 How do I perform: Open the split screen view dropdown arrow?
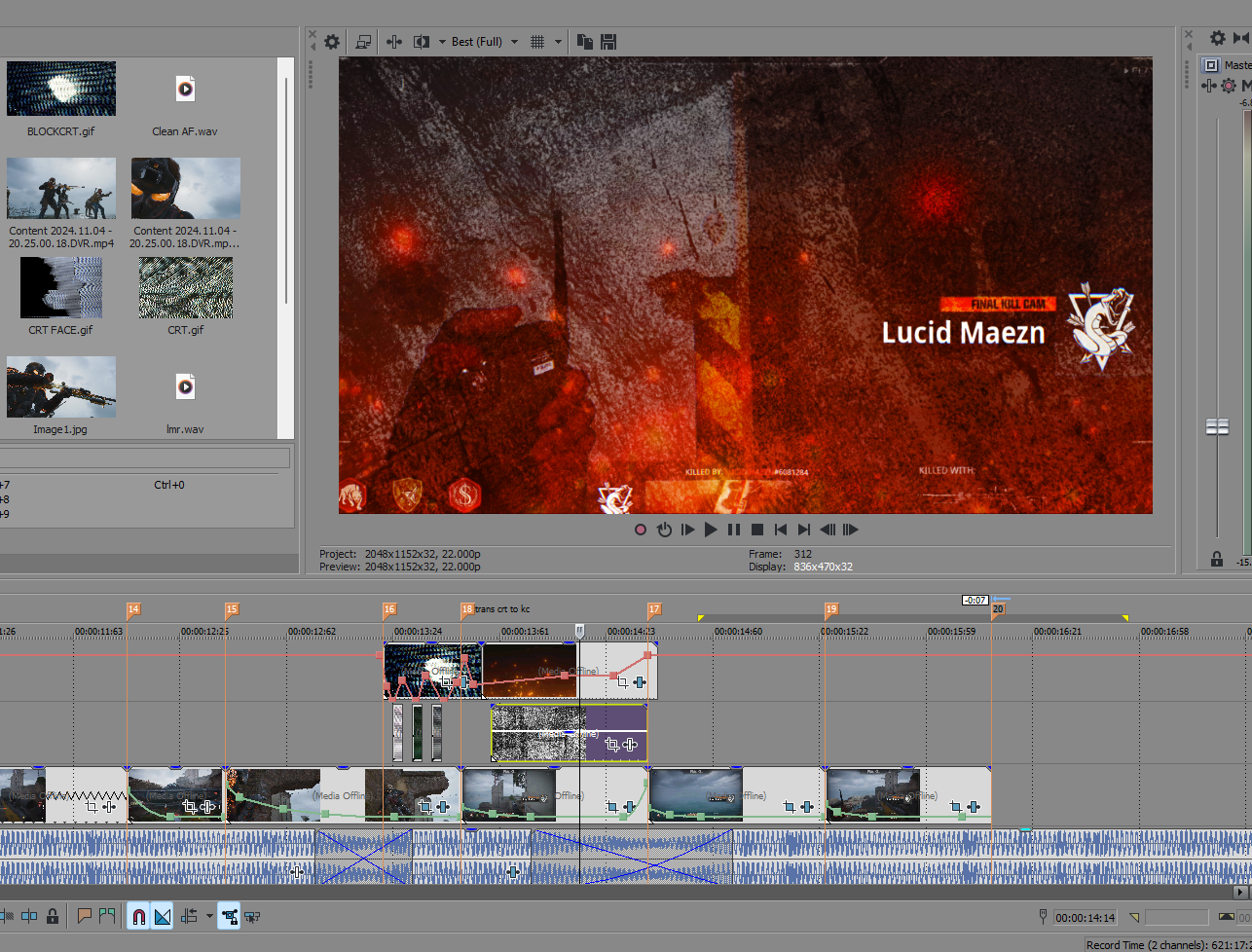pos(441,42)
